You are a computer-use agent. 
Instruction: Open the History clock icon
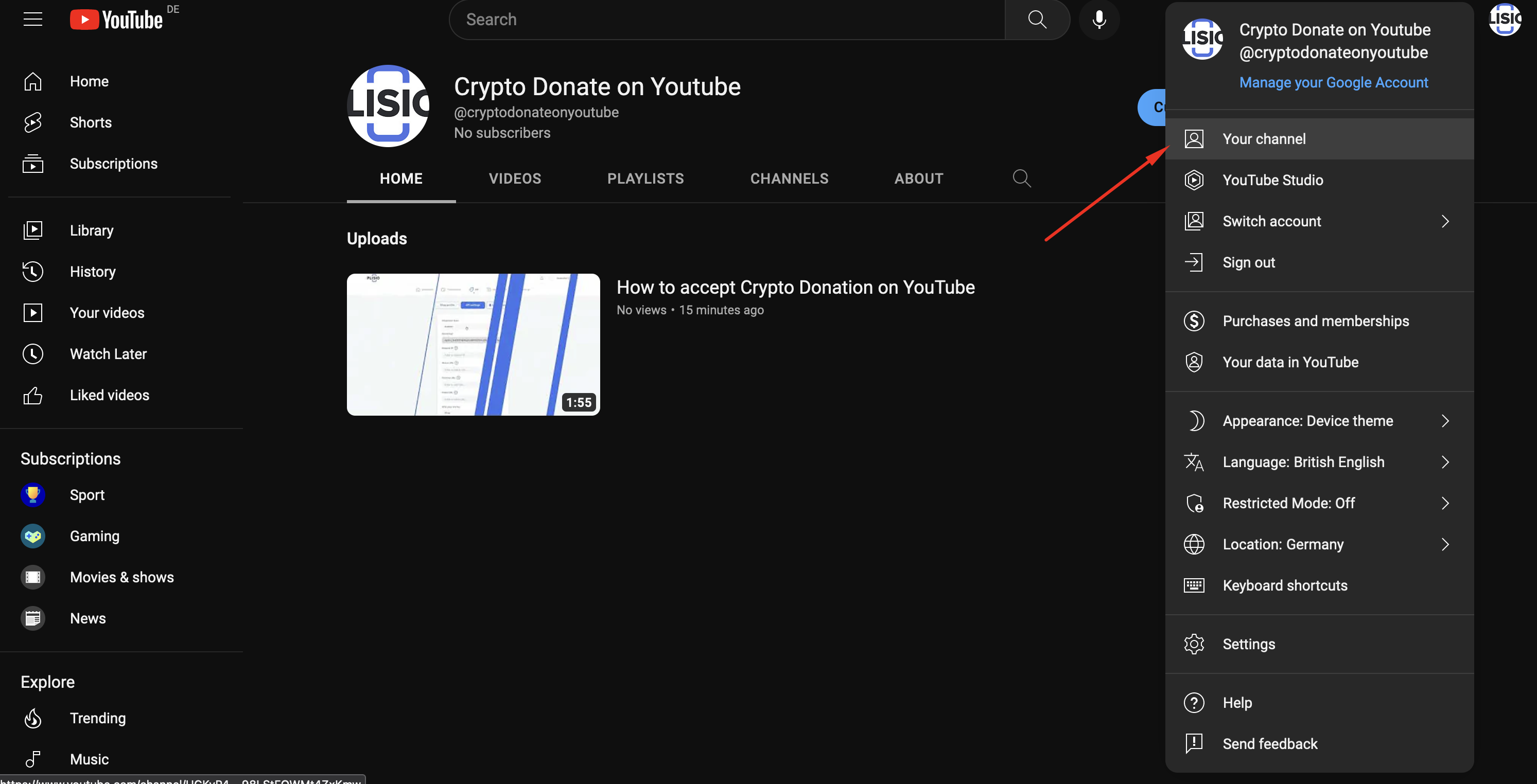(33, 271)
